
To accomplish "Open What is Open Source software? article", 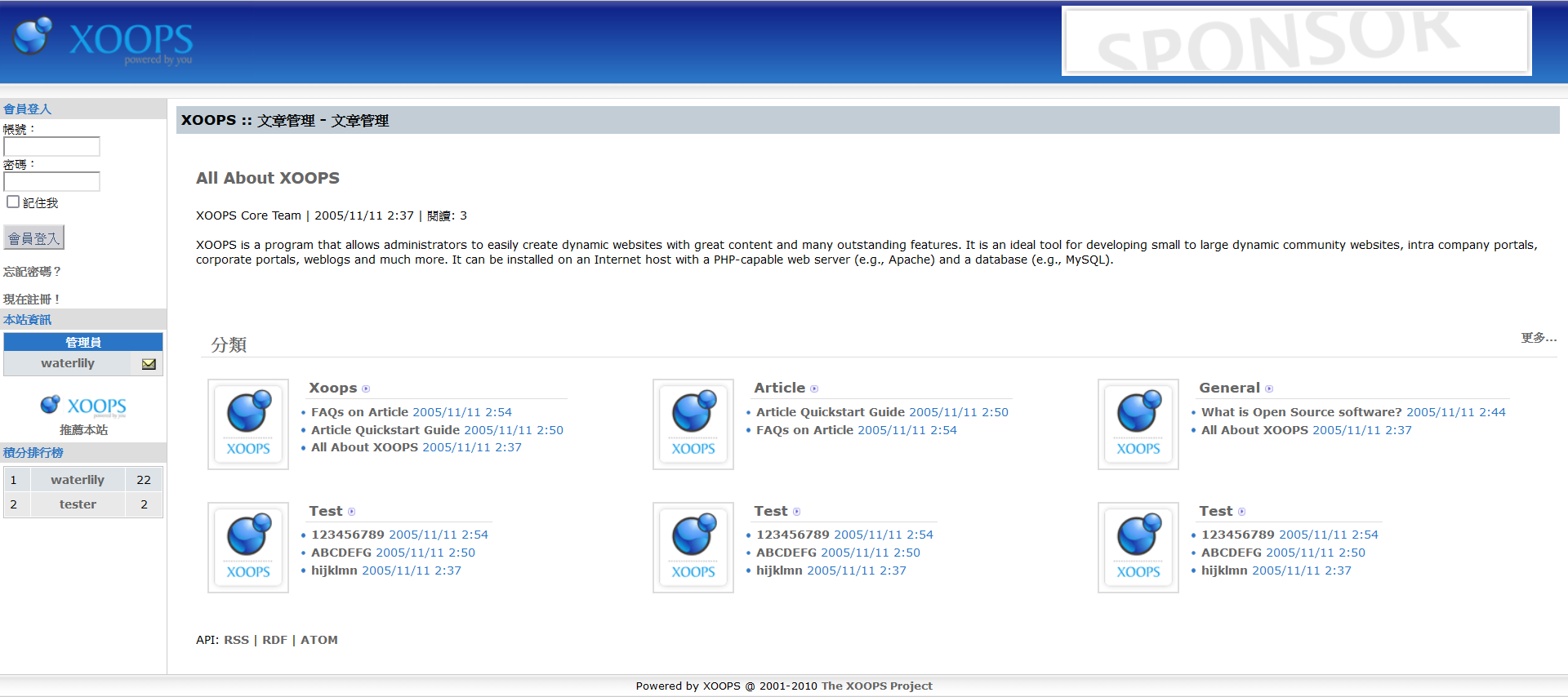I will [1302, 412].
